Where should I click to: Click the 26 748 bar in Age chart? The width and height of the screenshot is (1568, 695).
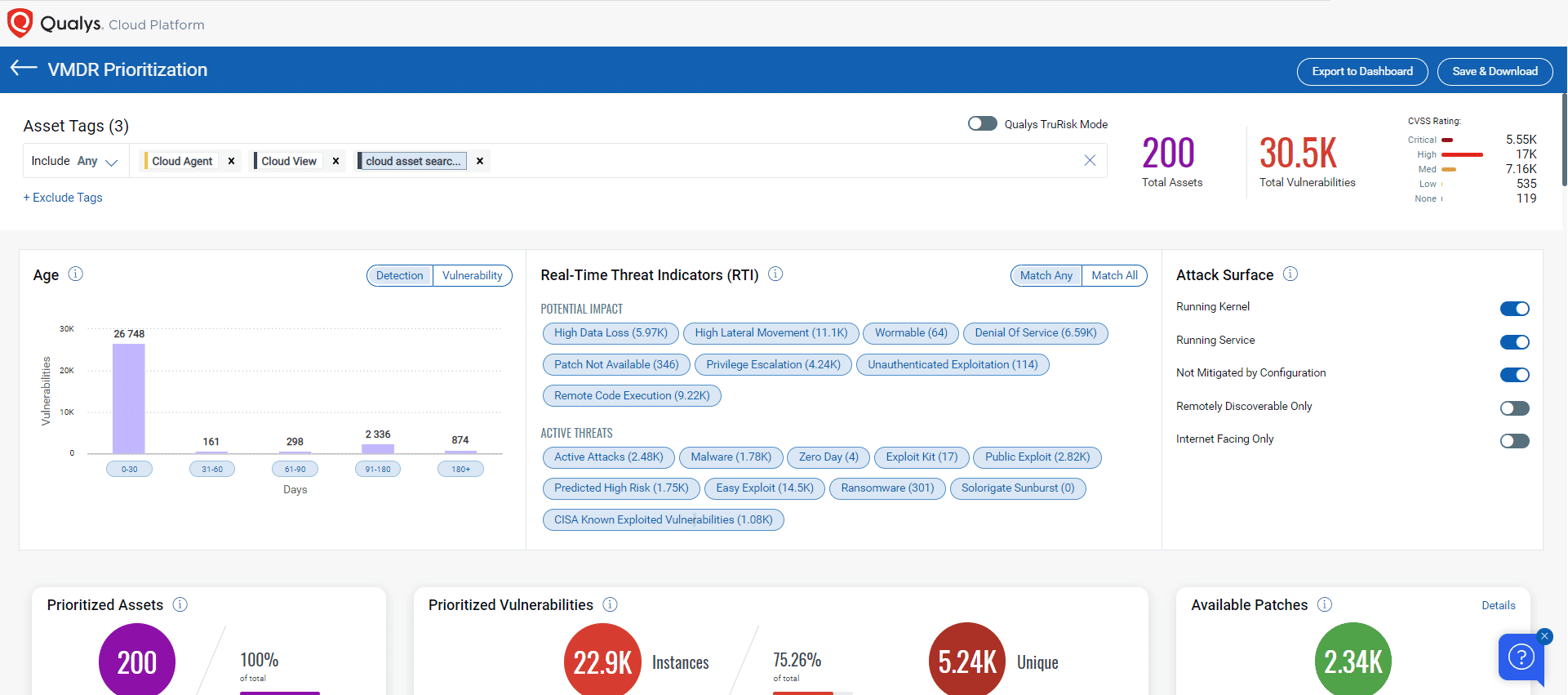click(x=129, y=399)
